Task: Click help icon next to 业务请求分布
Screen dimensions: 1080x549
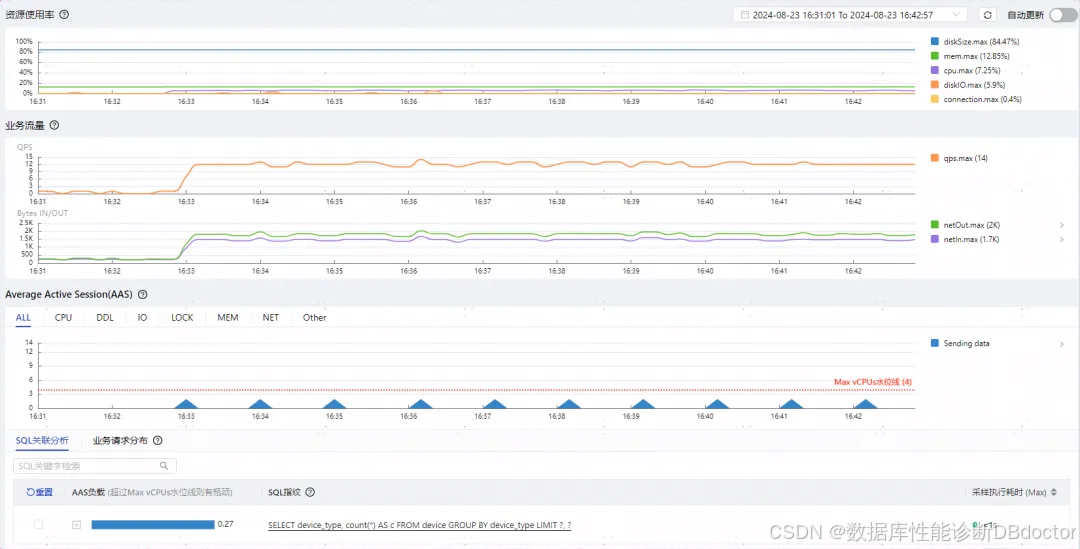Action: pyautogui.click(x=158, y=441)
